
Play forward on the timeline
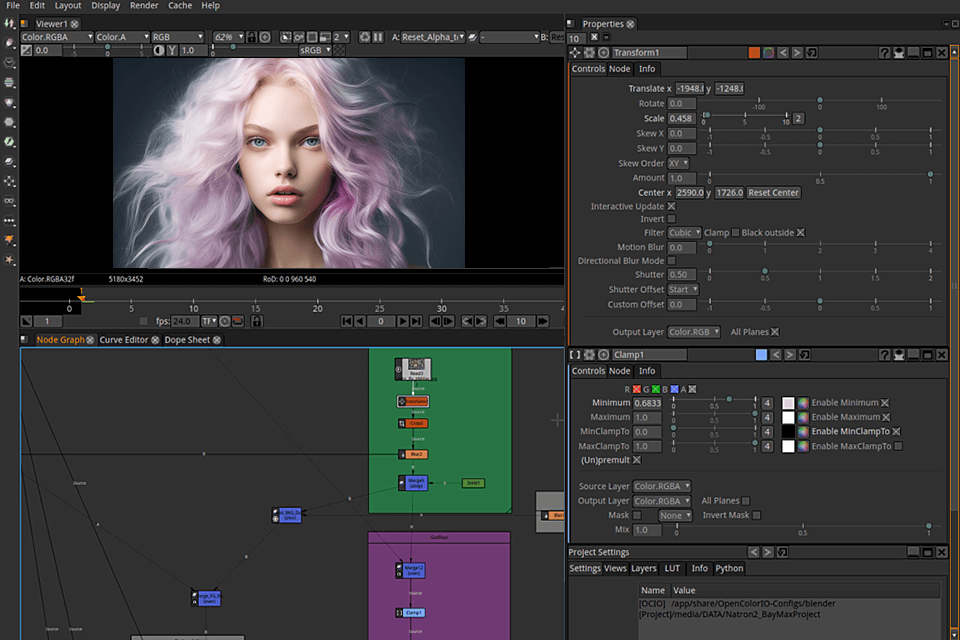point(402,321)
